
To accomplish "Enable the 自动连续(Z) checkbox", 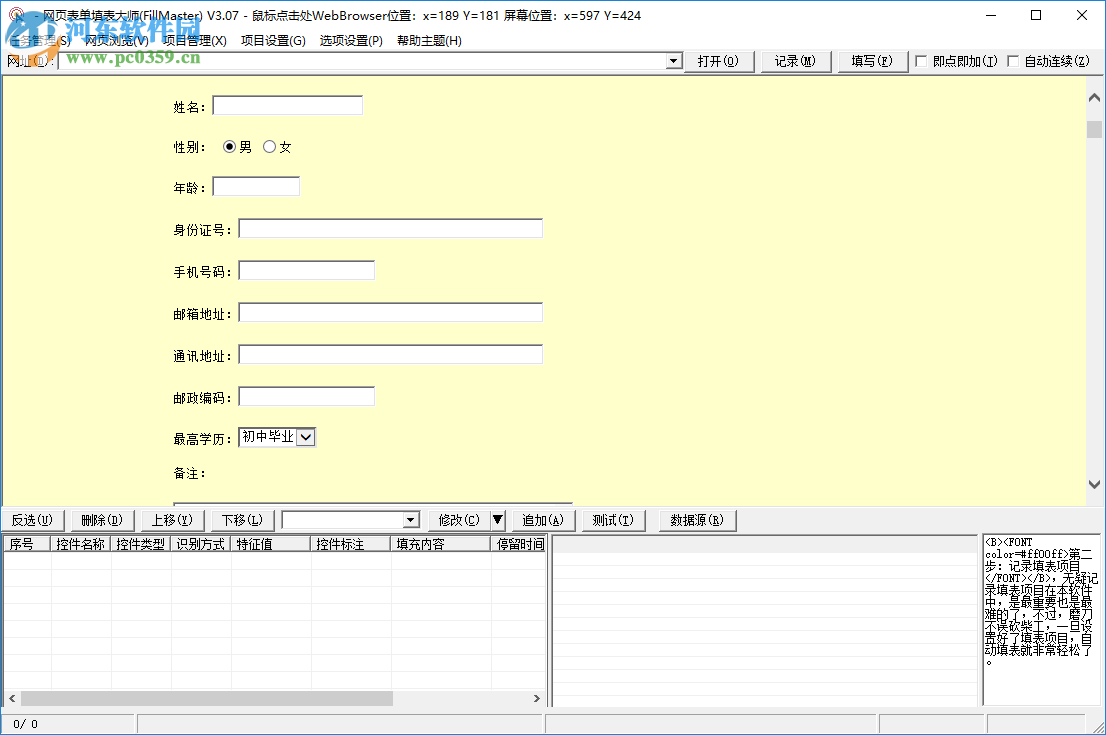I will click(1013, 61).
